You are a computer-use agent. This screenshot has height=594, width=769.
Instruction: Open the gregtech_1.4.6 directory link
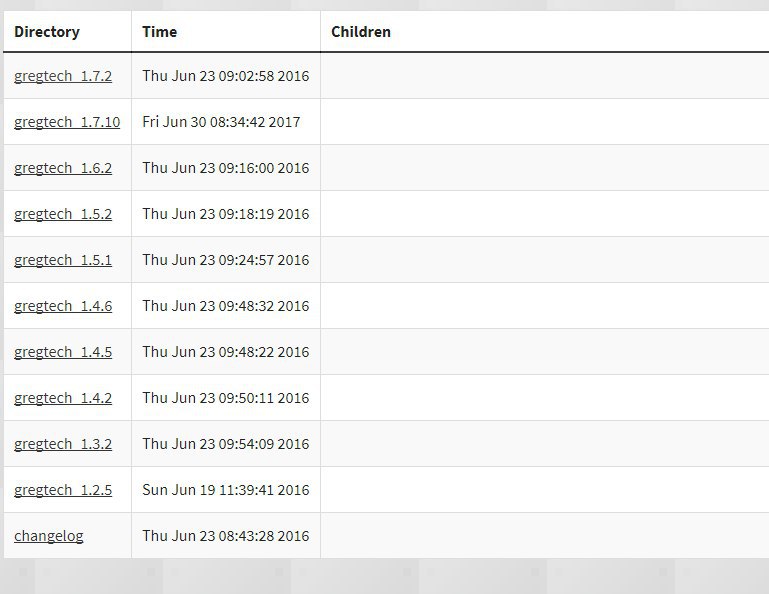tap(63, 306)
